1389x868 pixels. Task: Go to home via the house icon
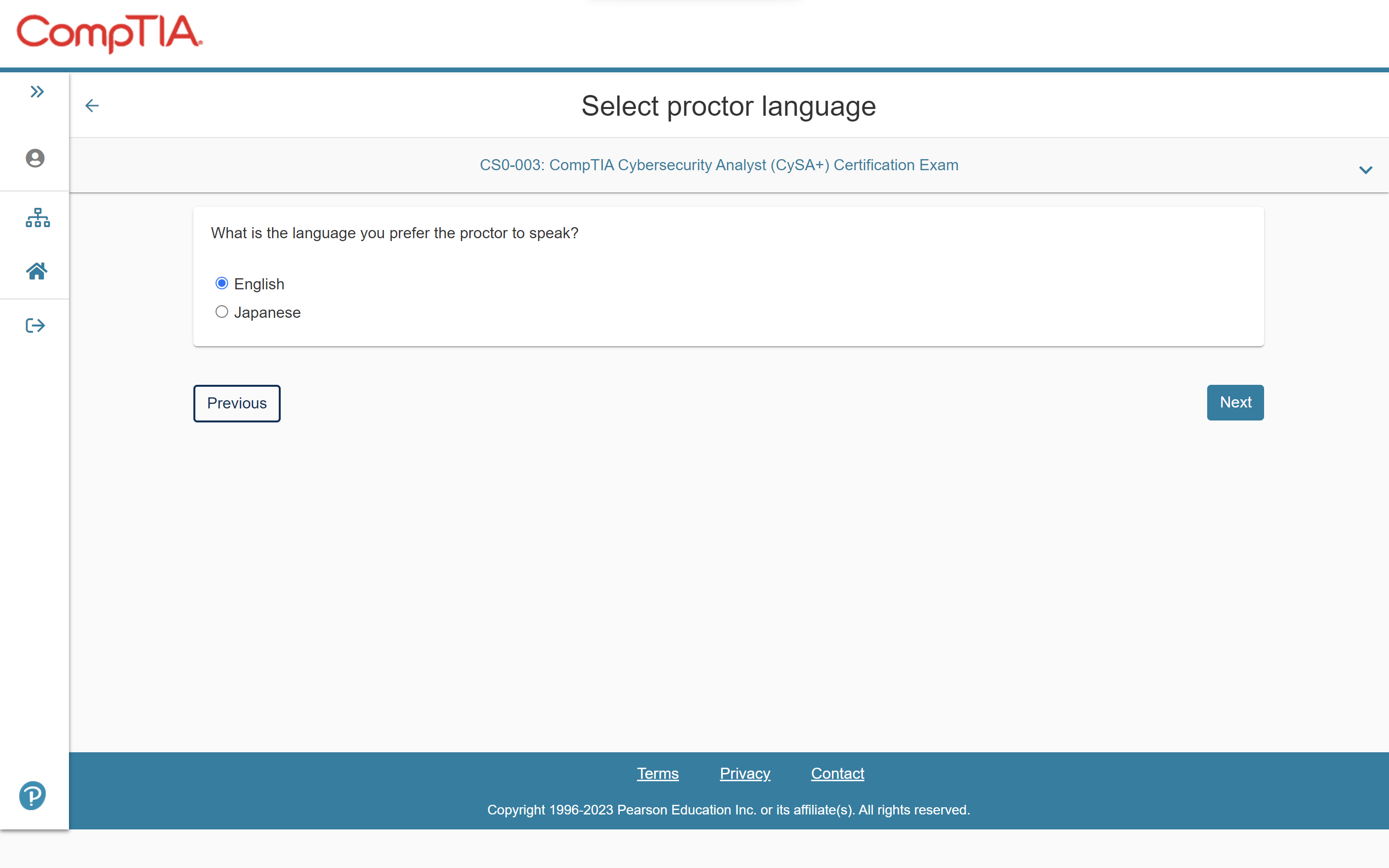click(x=37, y=271)
